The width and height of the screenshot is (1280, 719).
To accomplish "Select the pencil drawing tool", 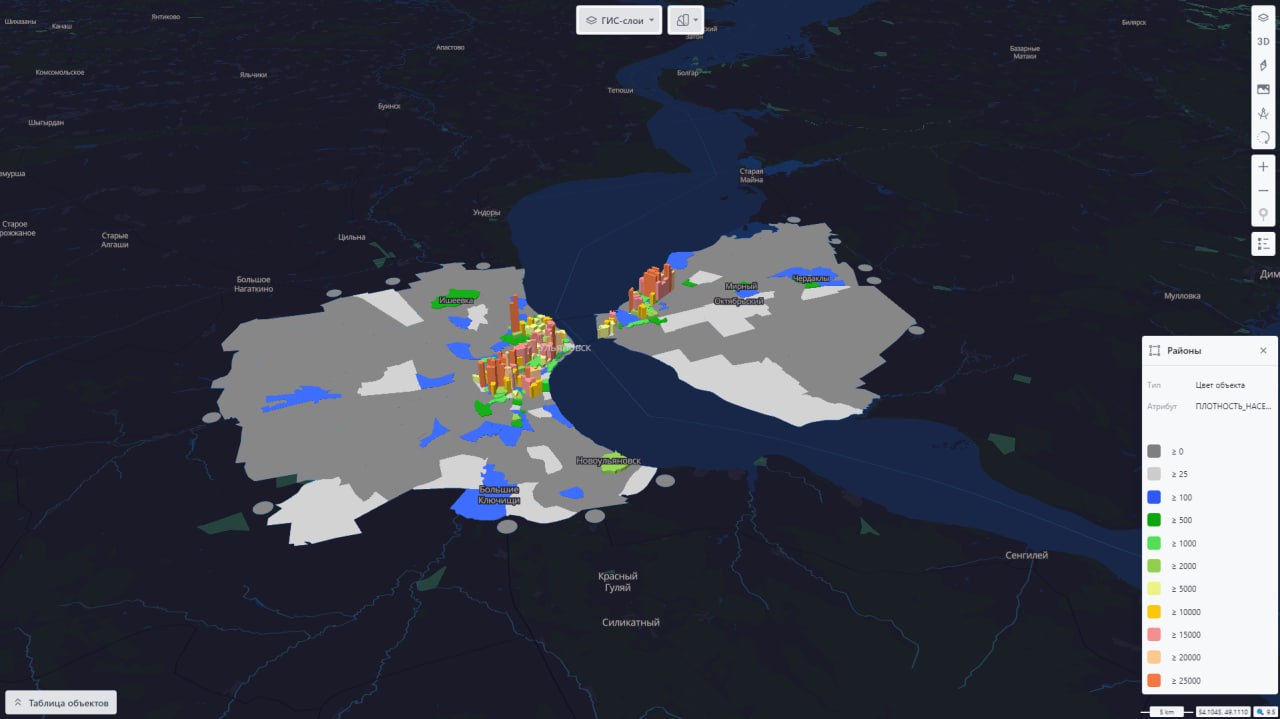I will tap(1263, 65).
